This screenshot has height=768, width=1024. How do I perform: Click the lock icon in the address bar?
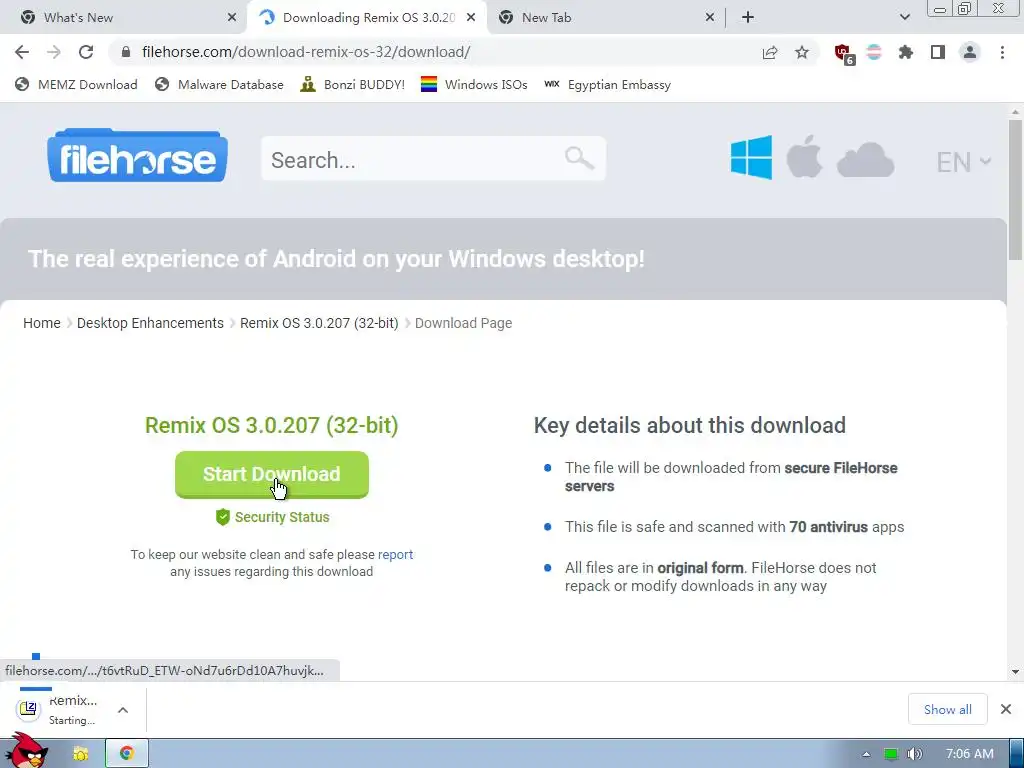click(x=126, y=52)
